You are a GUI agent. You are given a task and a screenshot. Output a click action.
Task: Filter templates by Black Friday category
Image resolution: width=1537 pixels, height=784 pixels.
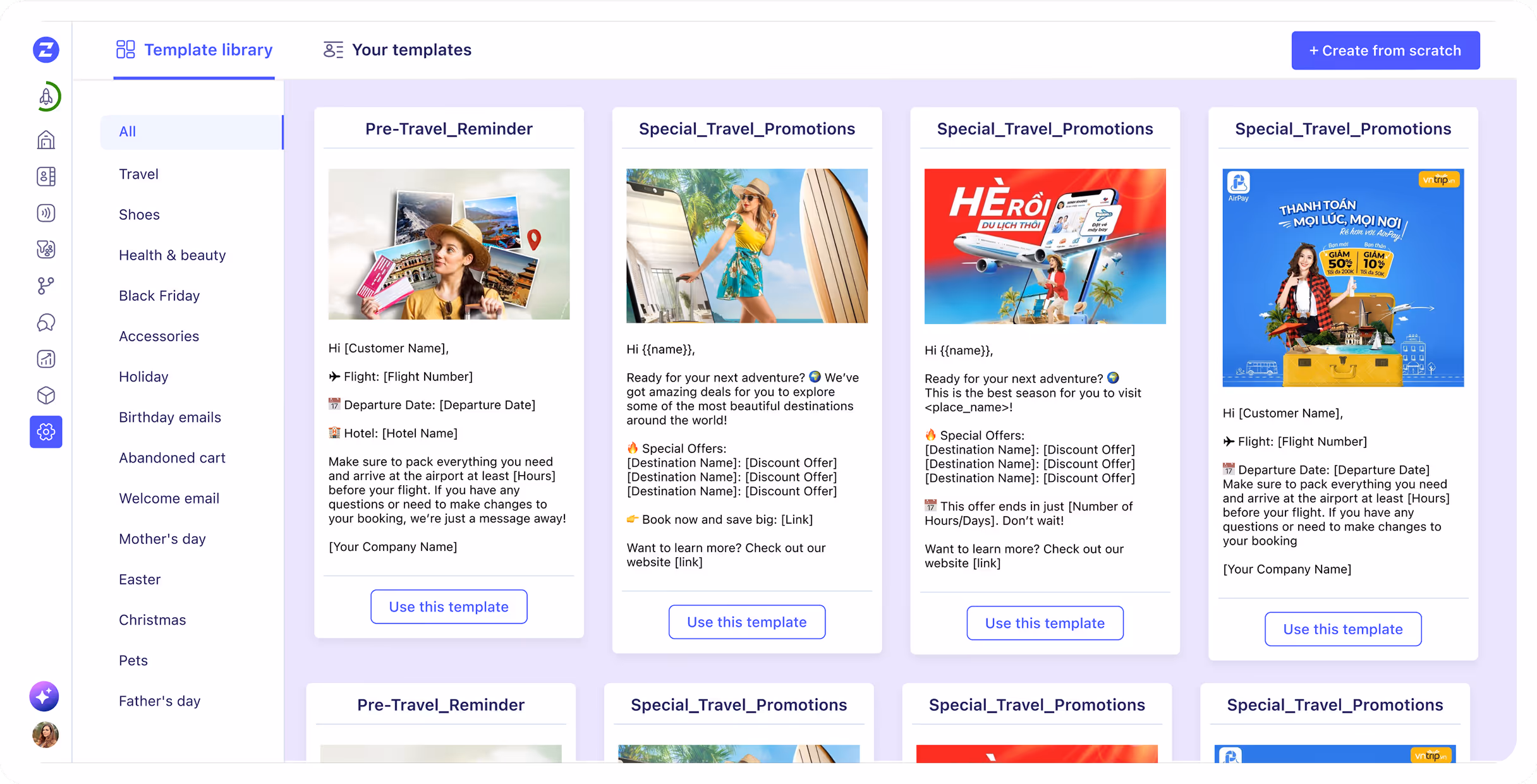159,296
